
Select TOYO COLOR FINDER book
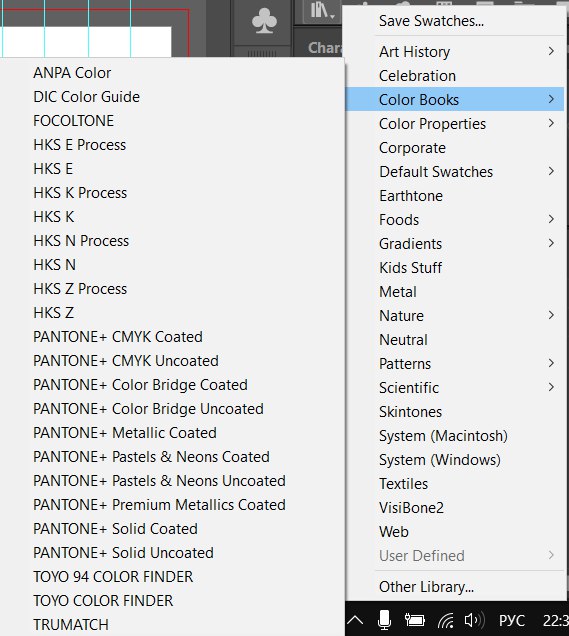(x=172, y=600)
